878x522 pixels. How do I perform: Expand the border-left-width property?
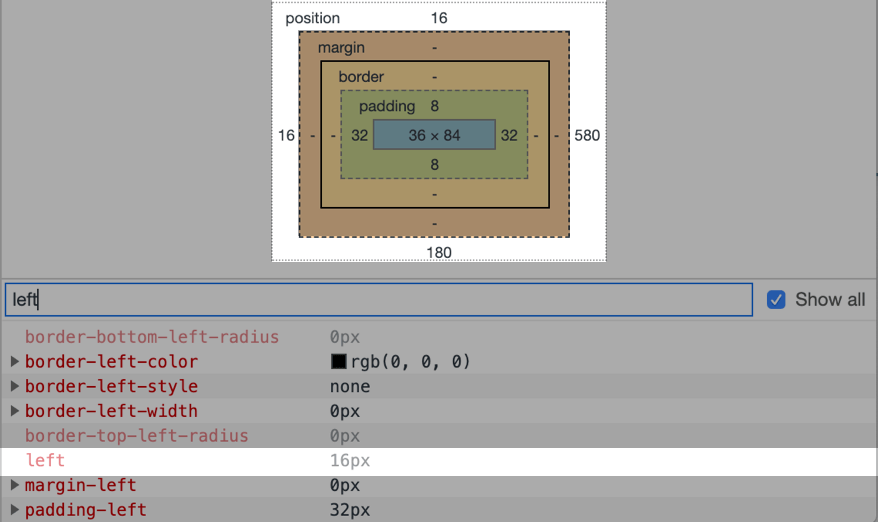[x=15, y=411]
